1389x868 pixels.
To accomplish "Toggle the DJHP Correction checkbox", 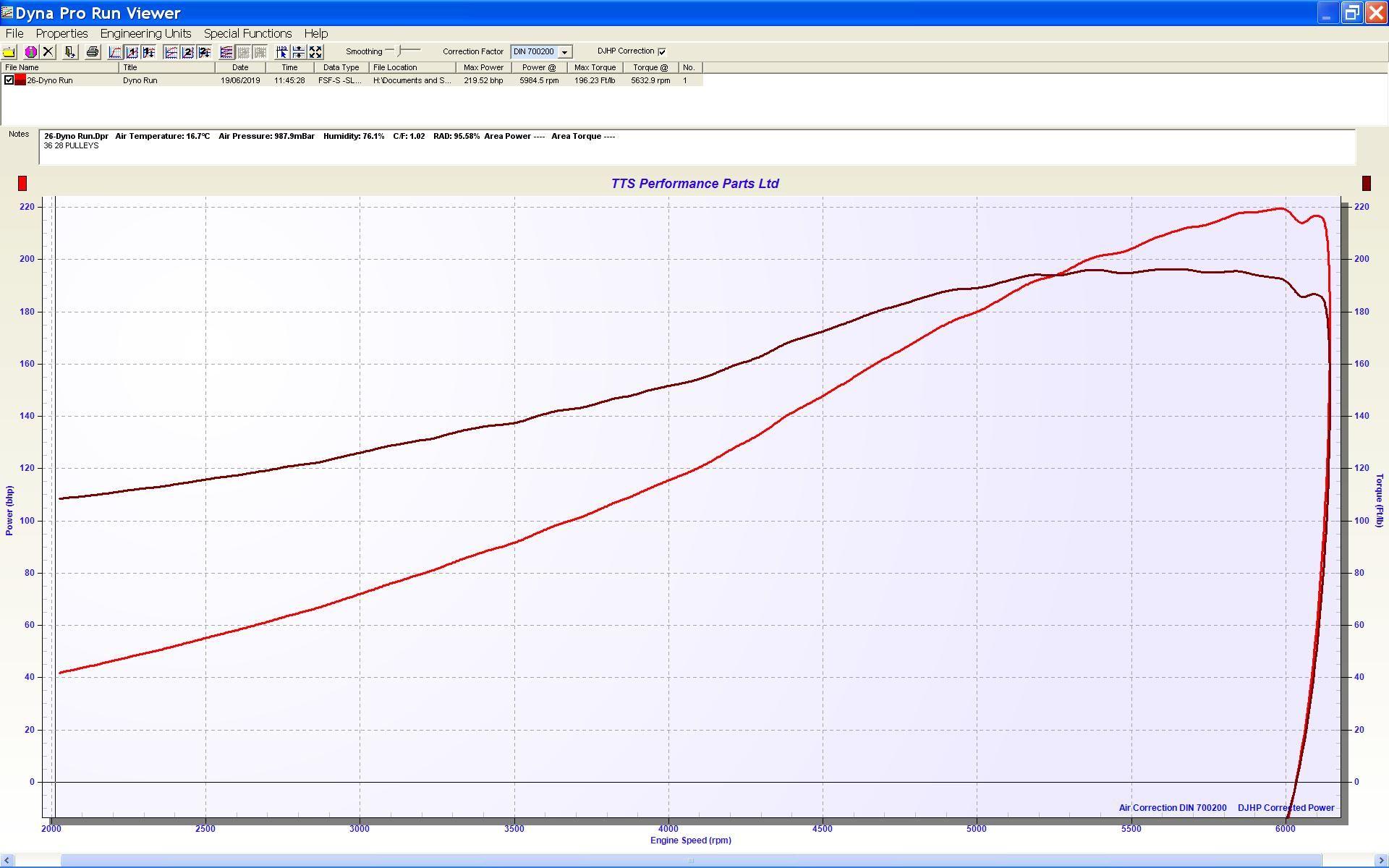I will [662, 51].
